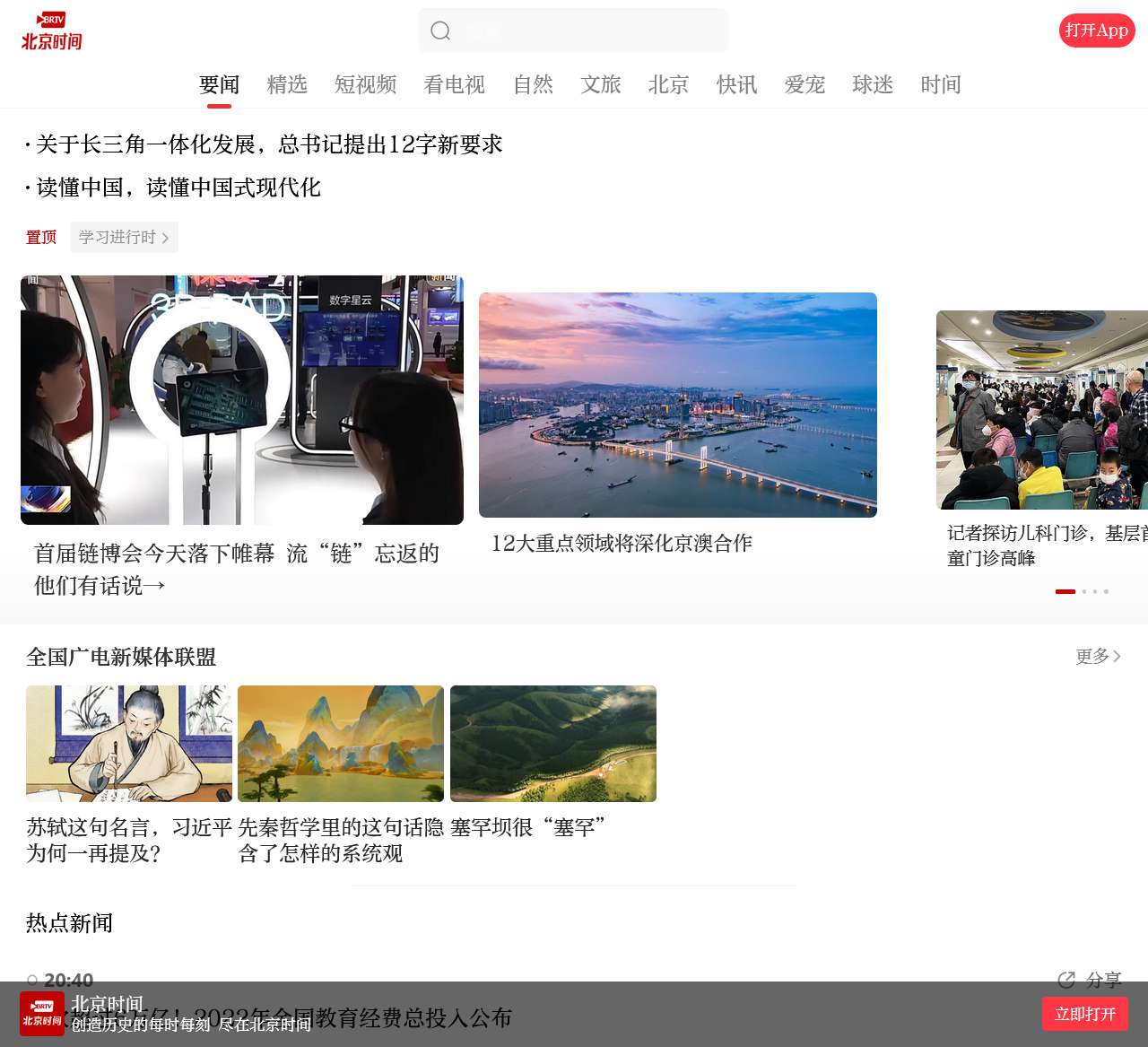Open the 北京 tab
1148x1047 pixels.
pos(669,84)
